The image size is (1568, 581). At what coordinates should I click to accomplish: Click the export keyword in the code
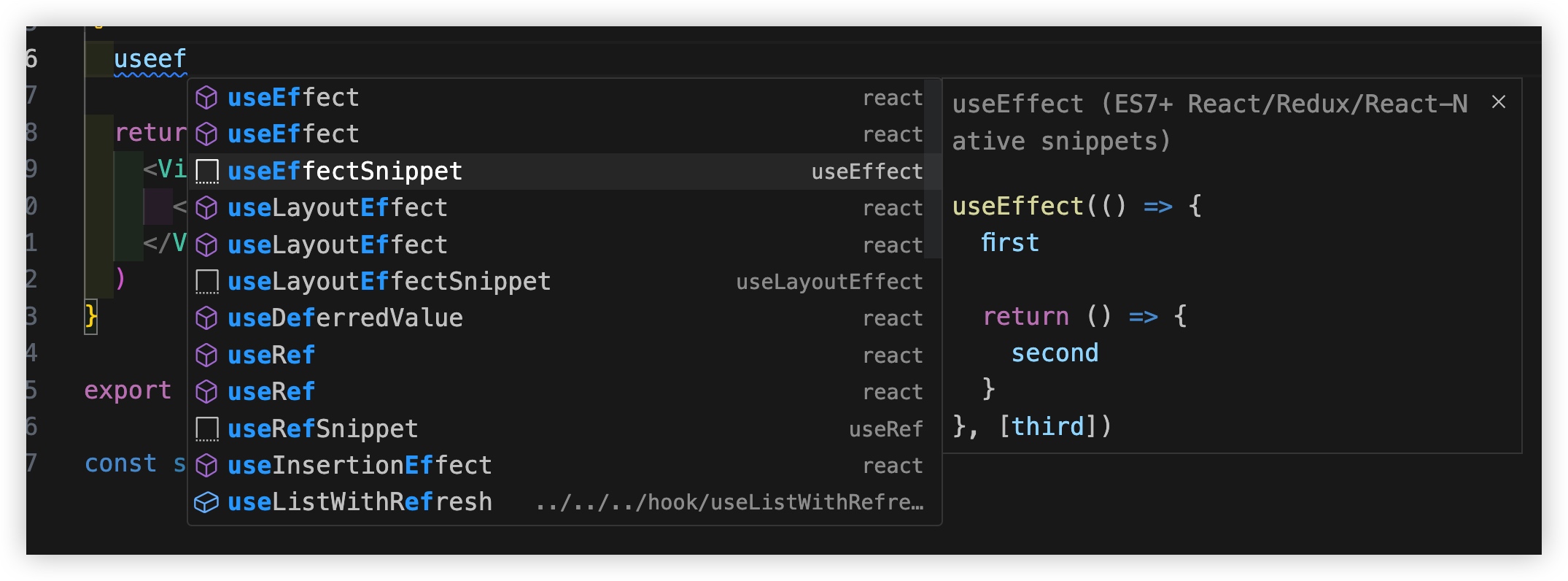(x=128, y=390)
